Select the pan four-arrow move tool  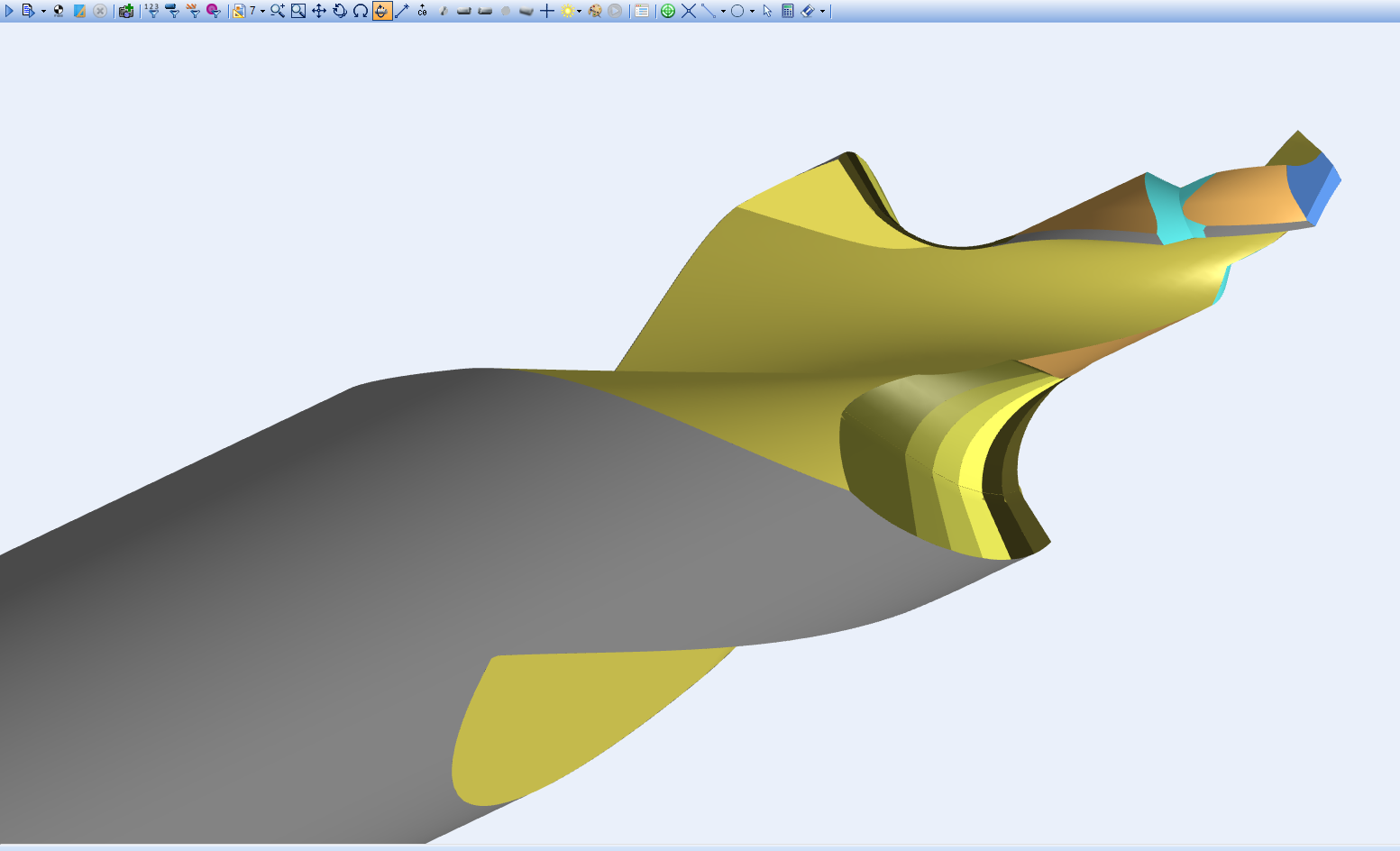[319, 11]
